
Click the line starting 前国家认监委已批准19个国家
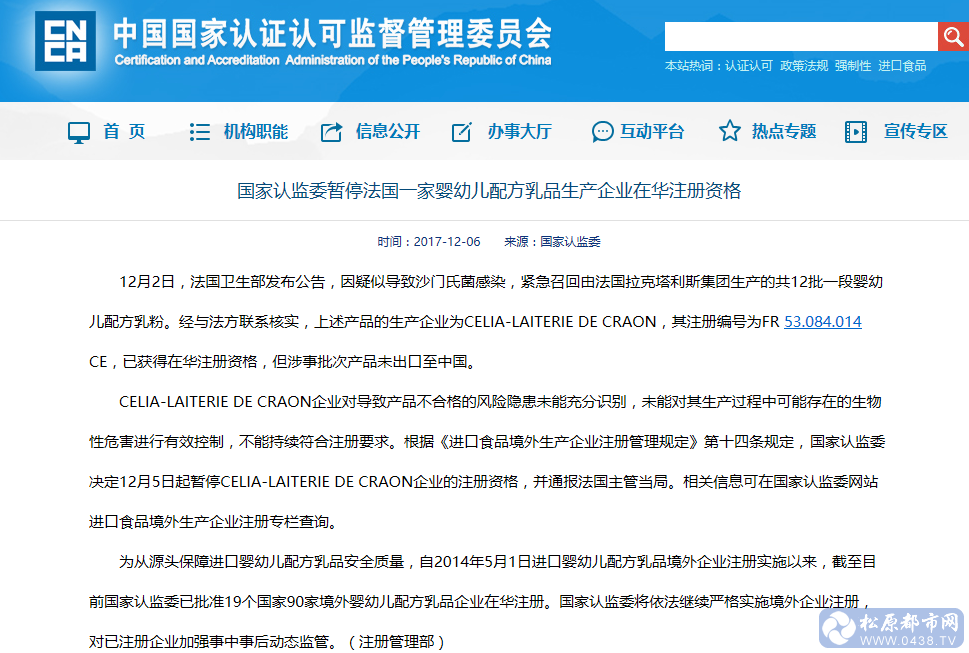480,602
